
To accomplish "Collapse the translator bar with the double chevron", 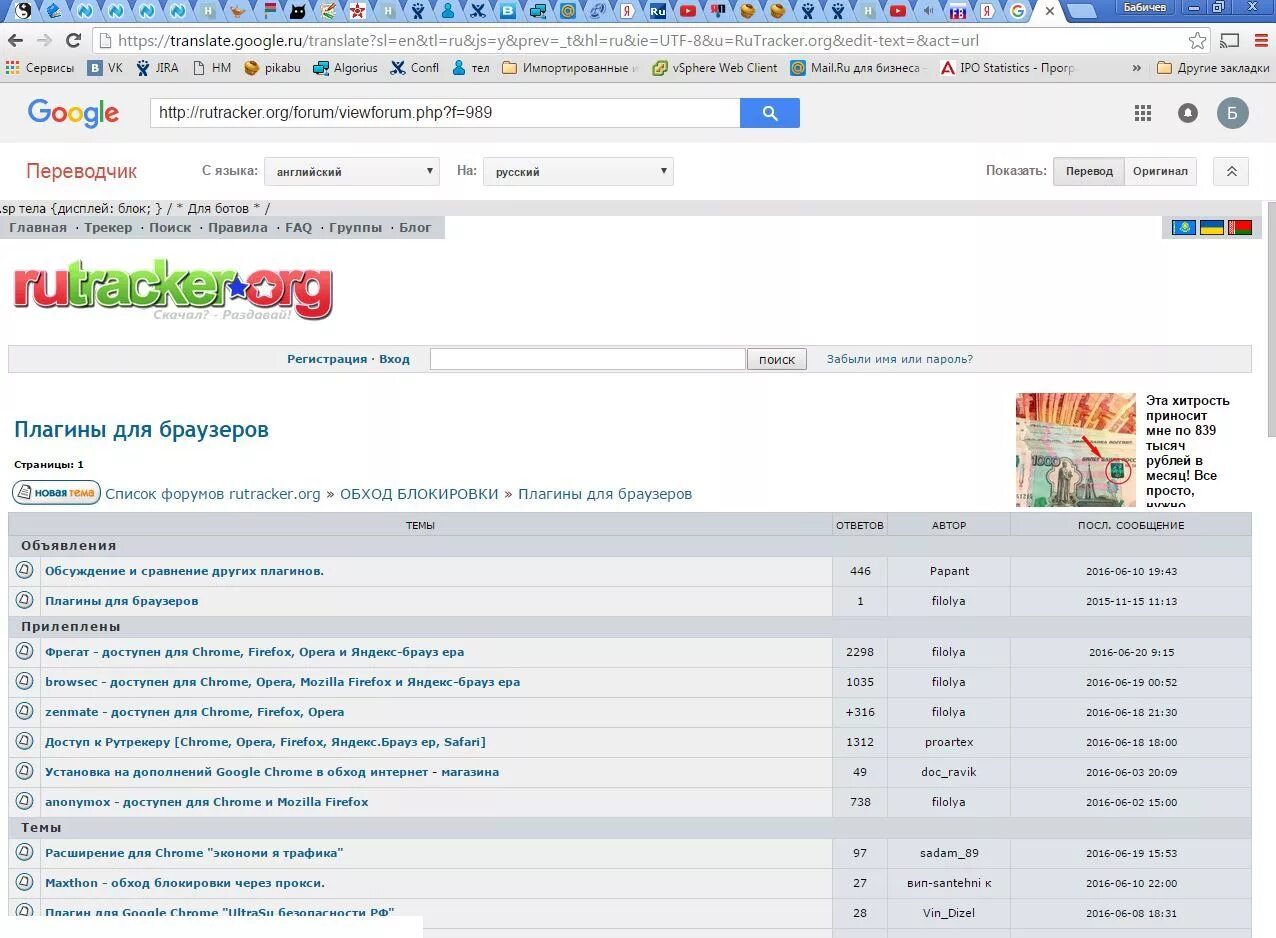I will pyautogui.click(x=1231, y=171).
